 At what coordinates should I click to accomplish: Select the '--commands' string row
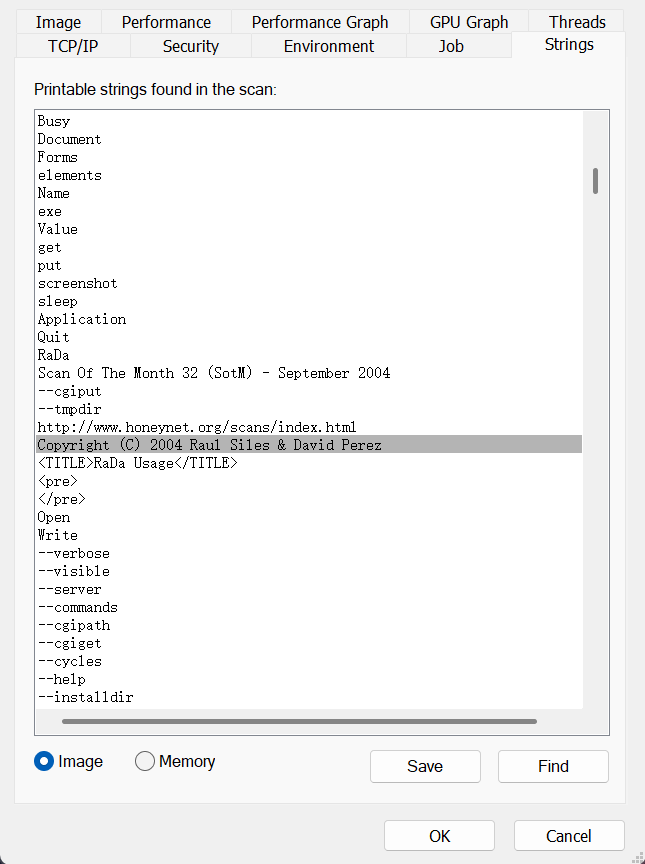coord(309,607)
